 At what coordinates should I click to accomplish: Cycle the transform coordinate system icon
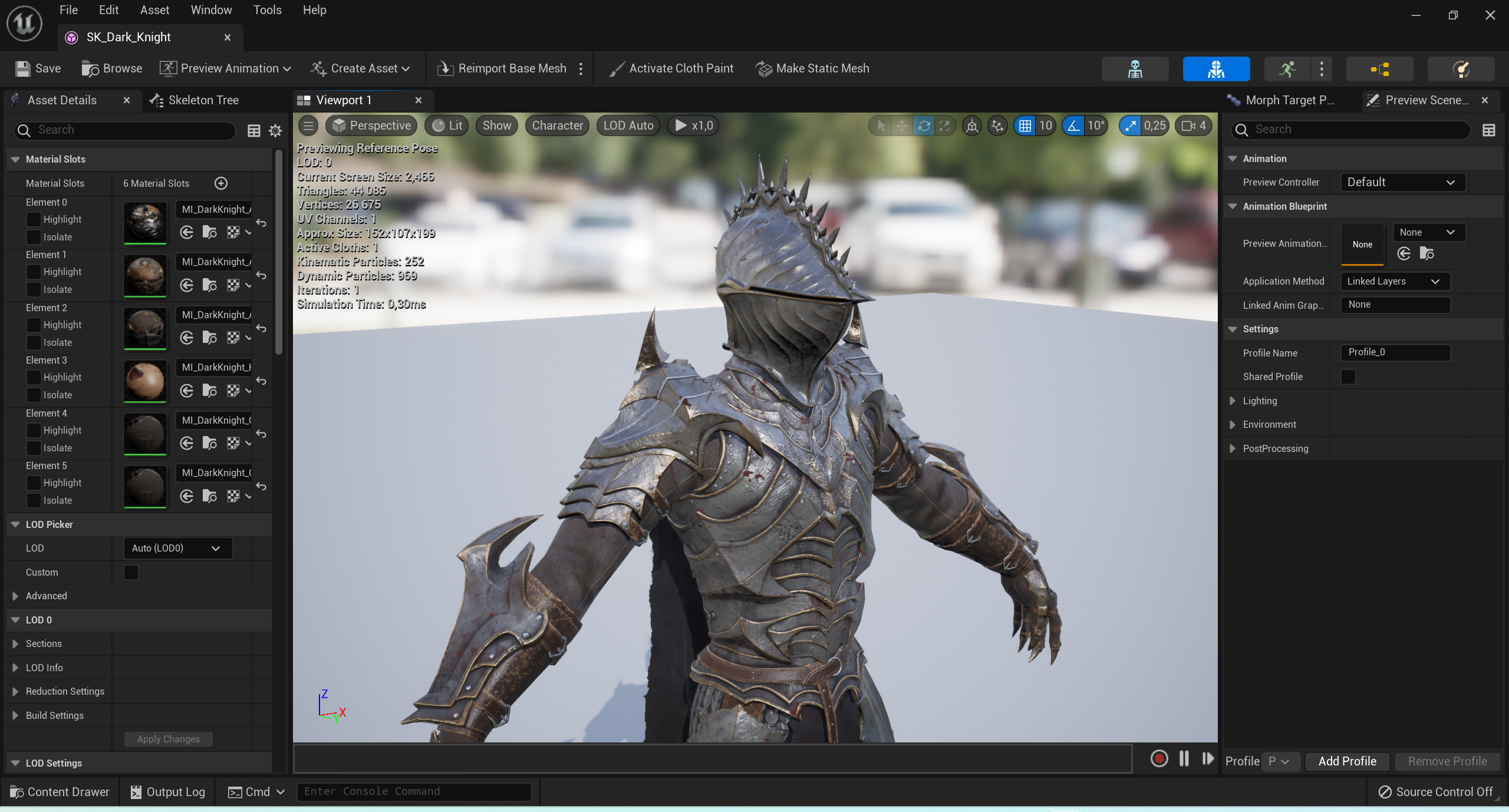click(972, 126)
